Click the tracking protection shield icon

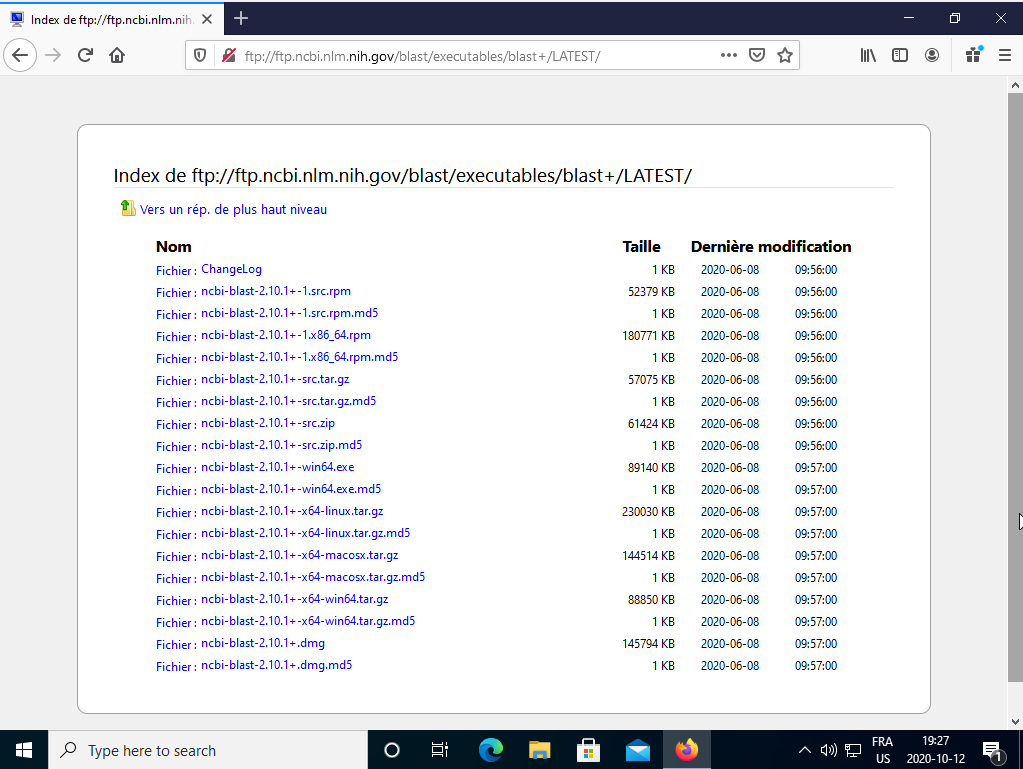click(x=200, y=56)
